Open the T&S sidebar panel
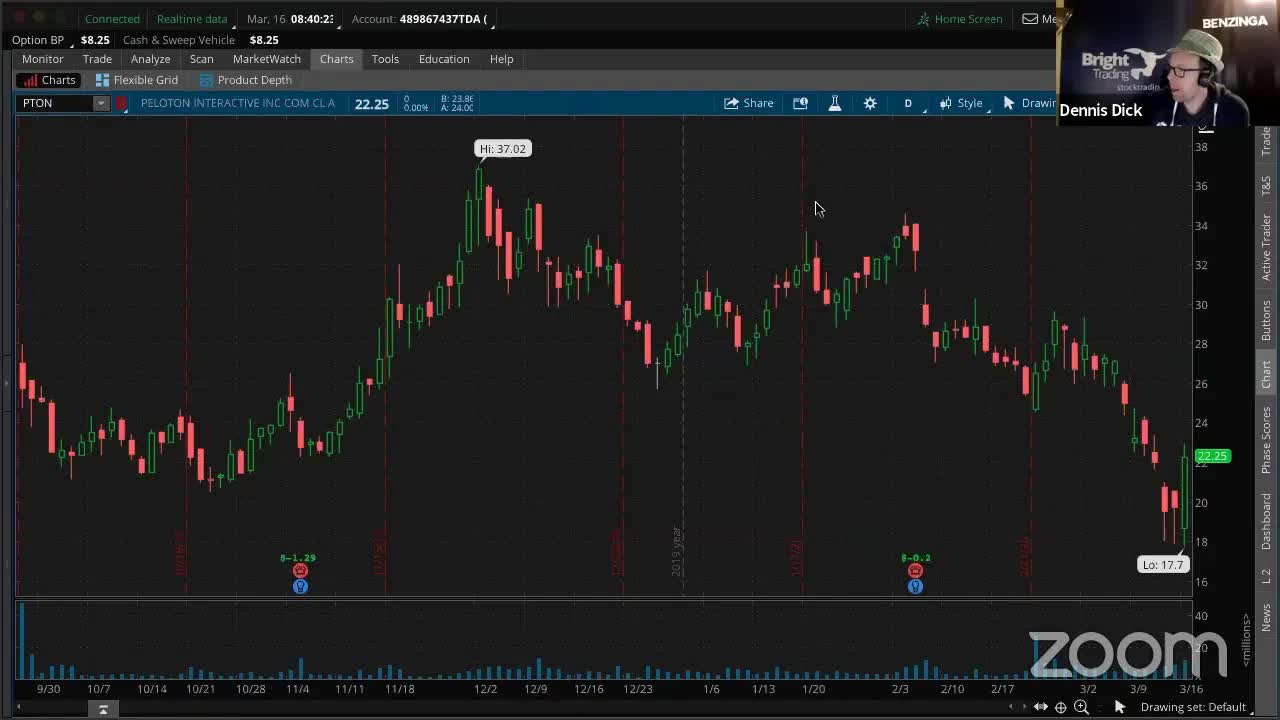Viewport: 1280px width, 720px height. [x=1266, y=185]
